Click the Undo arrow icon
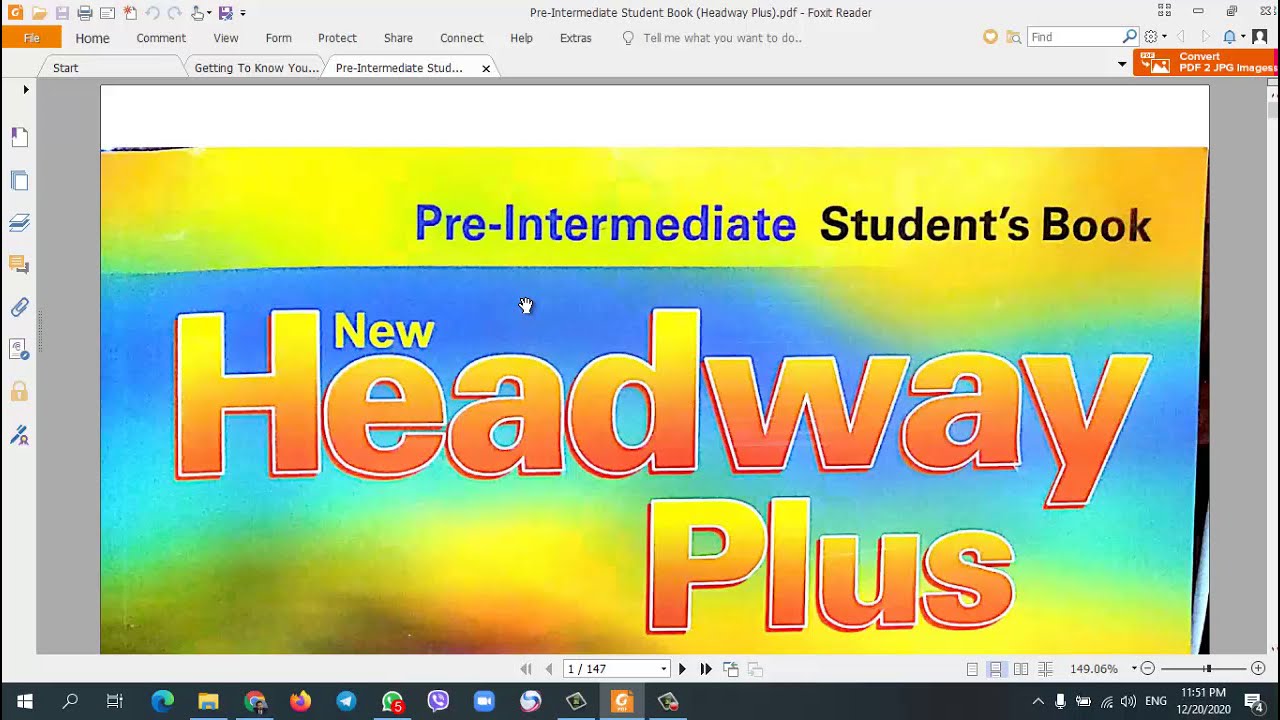Image resolution: width=1280 pixels, height=720 pixels. pos(152,13)
